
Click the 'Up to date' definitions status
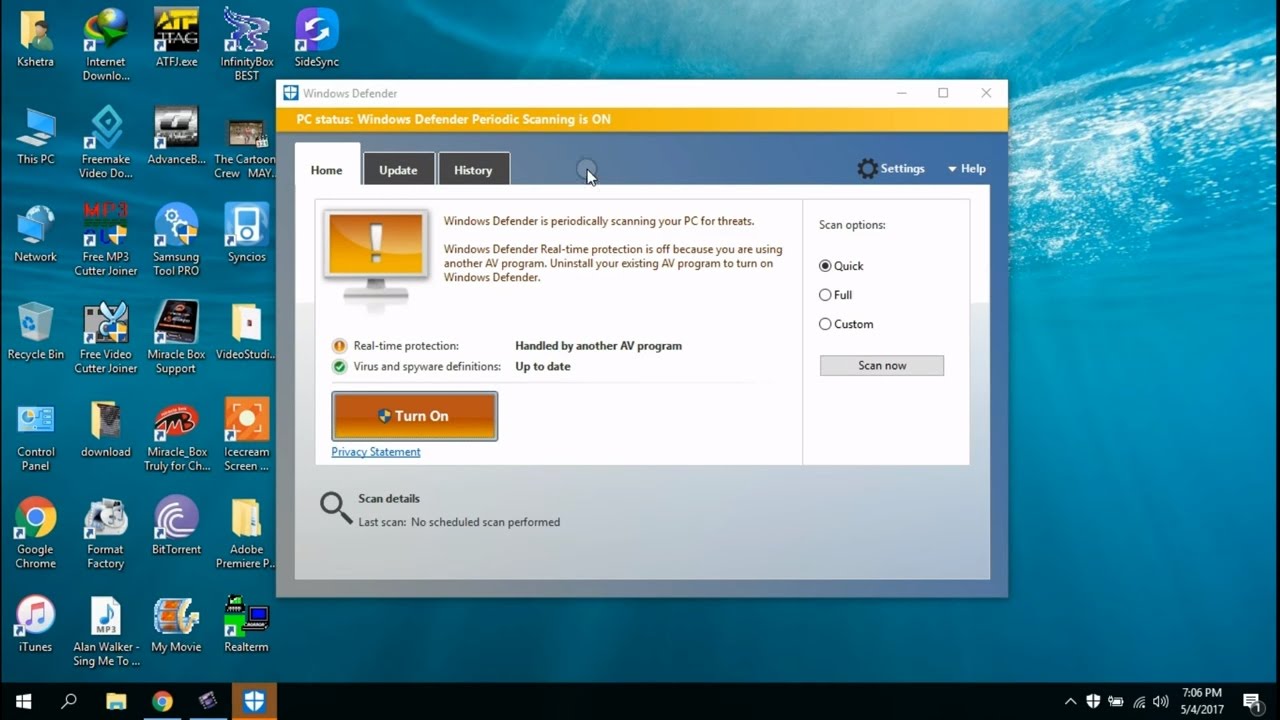tap(543, 367)
